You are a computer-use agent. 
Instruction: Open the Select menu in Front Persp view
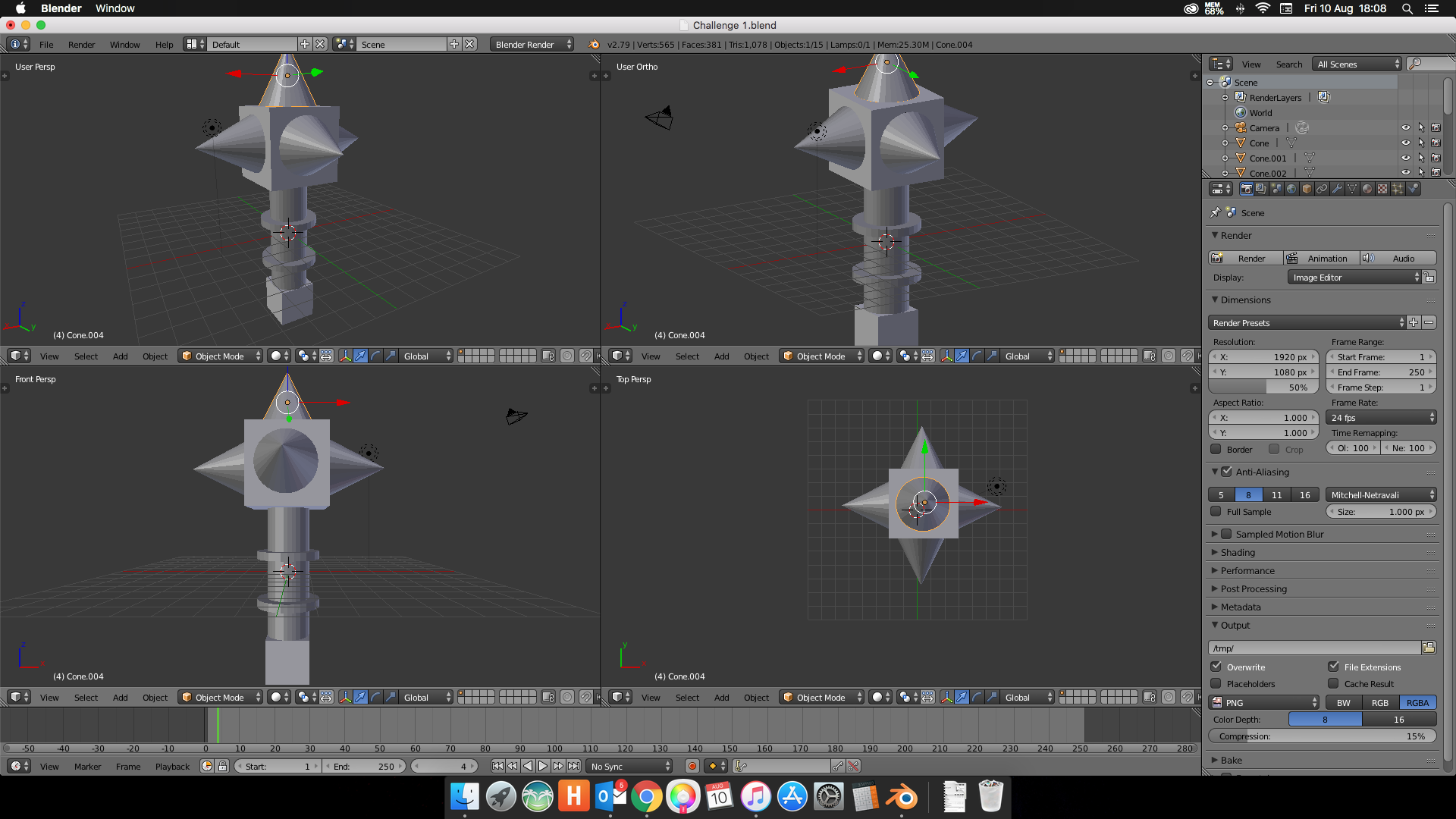click(86, 697)
